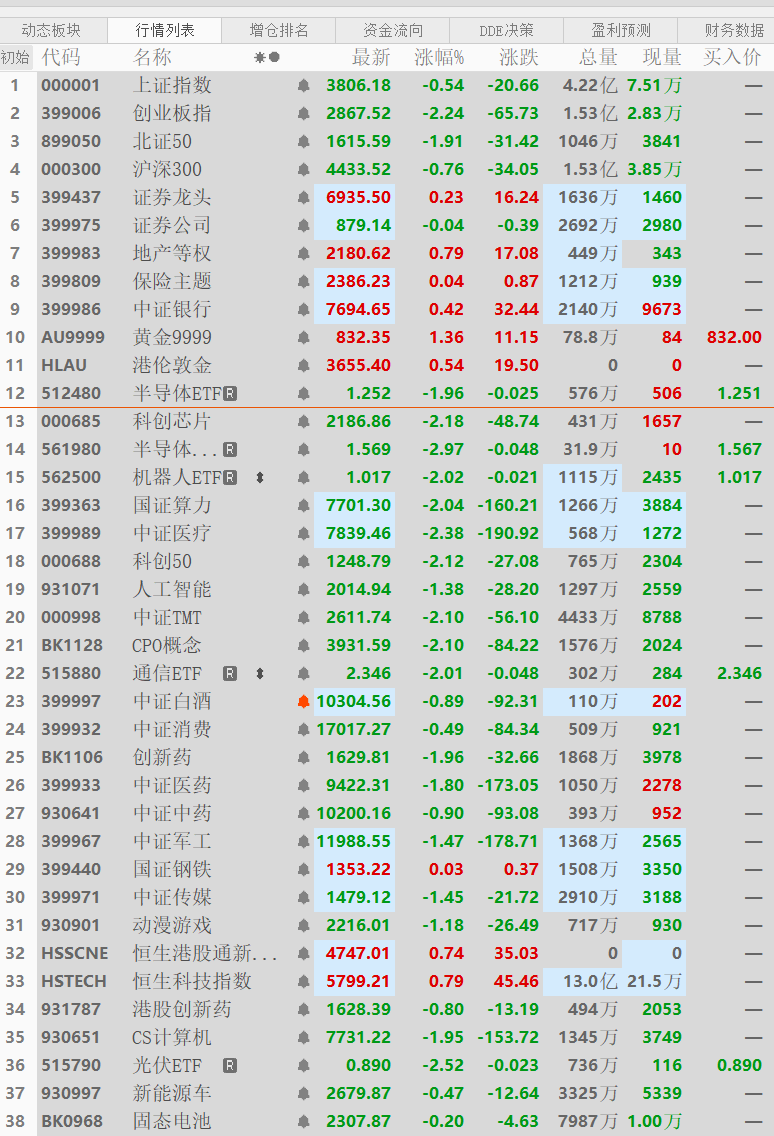Click the bell alert icon for 创业板指
This screenshot has height=1136, width=774.
[304, 114]
